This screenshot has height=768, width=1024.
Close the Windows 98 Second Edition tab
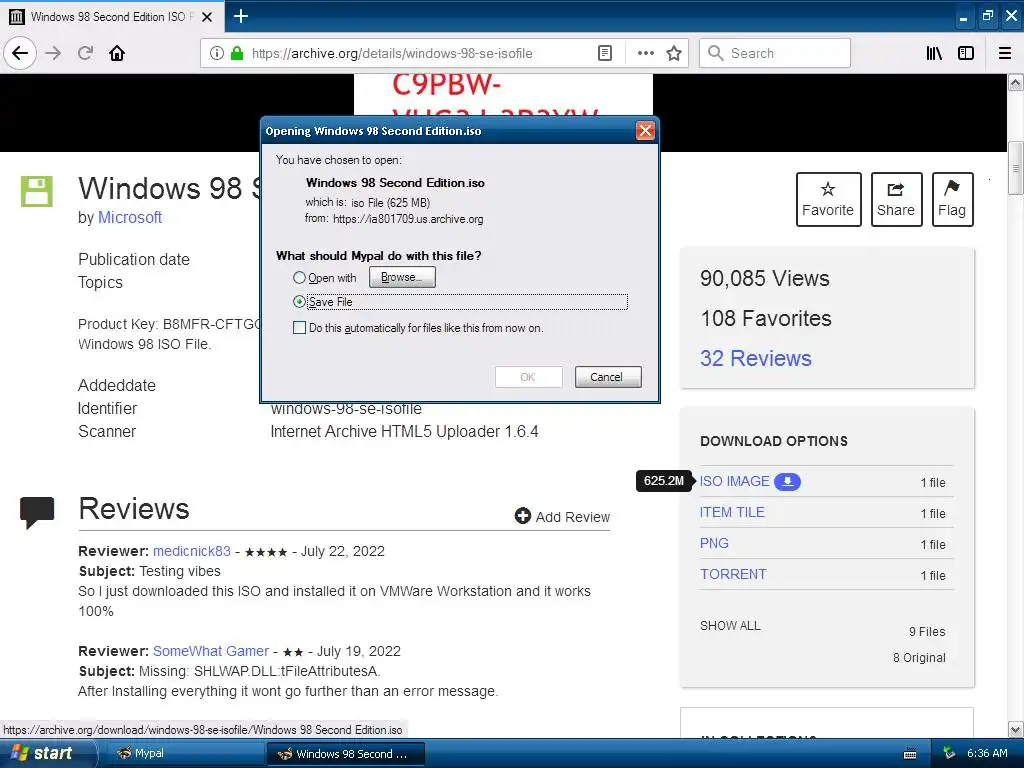[x=207, y=17]
